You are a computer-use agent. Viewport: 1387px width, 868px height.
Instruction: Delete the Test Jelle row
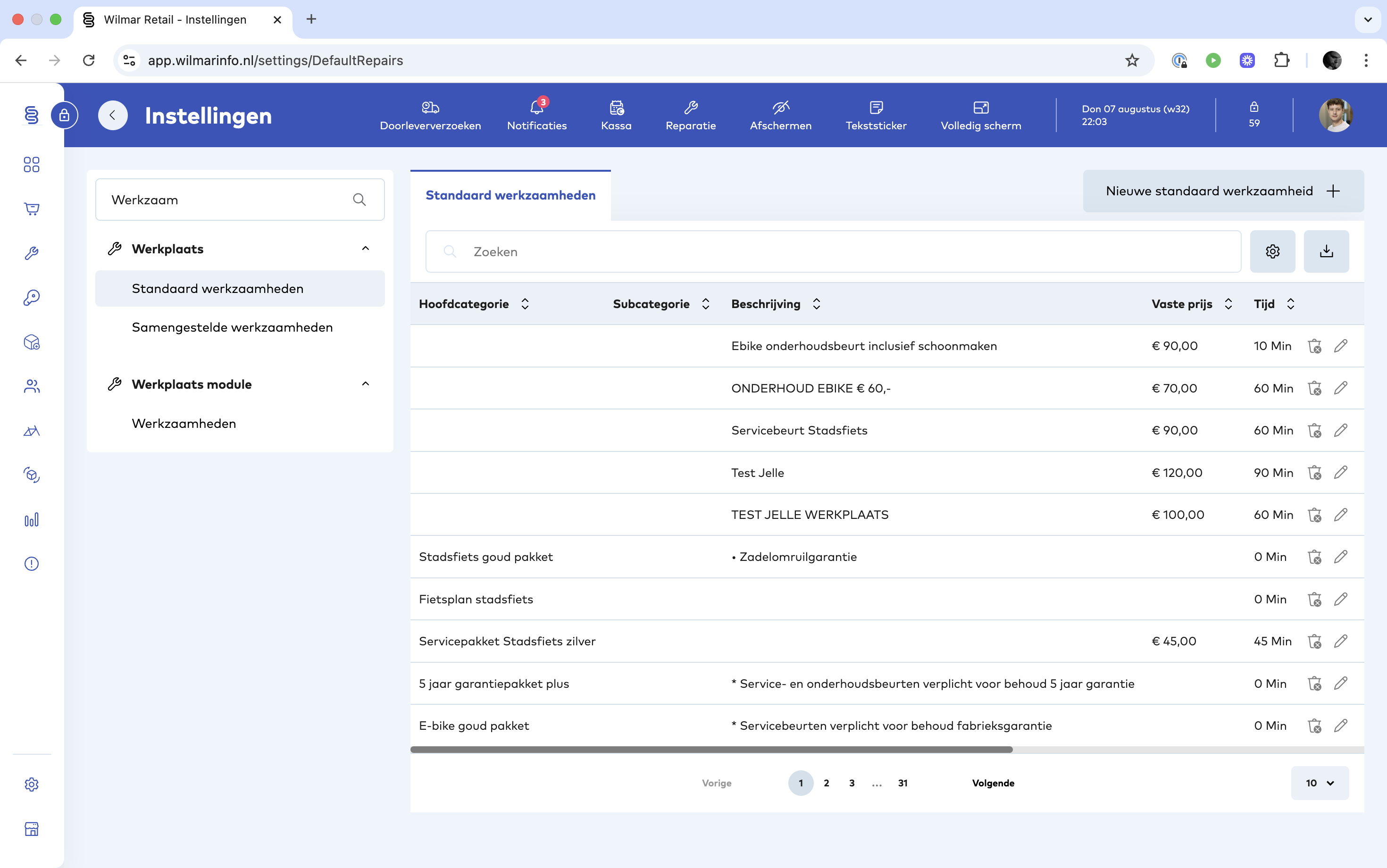point(1314,473)
